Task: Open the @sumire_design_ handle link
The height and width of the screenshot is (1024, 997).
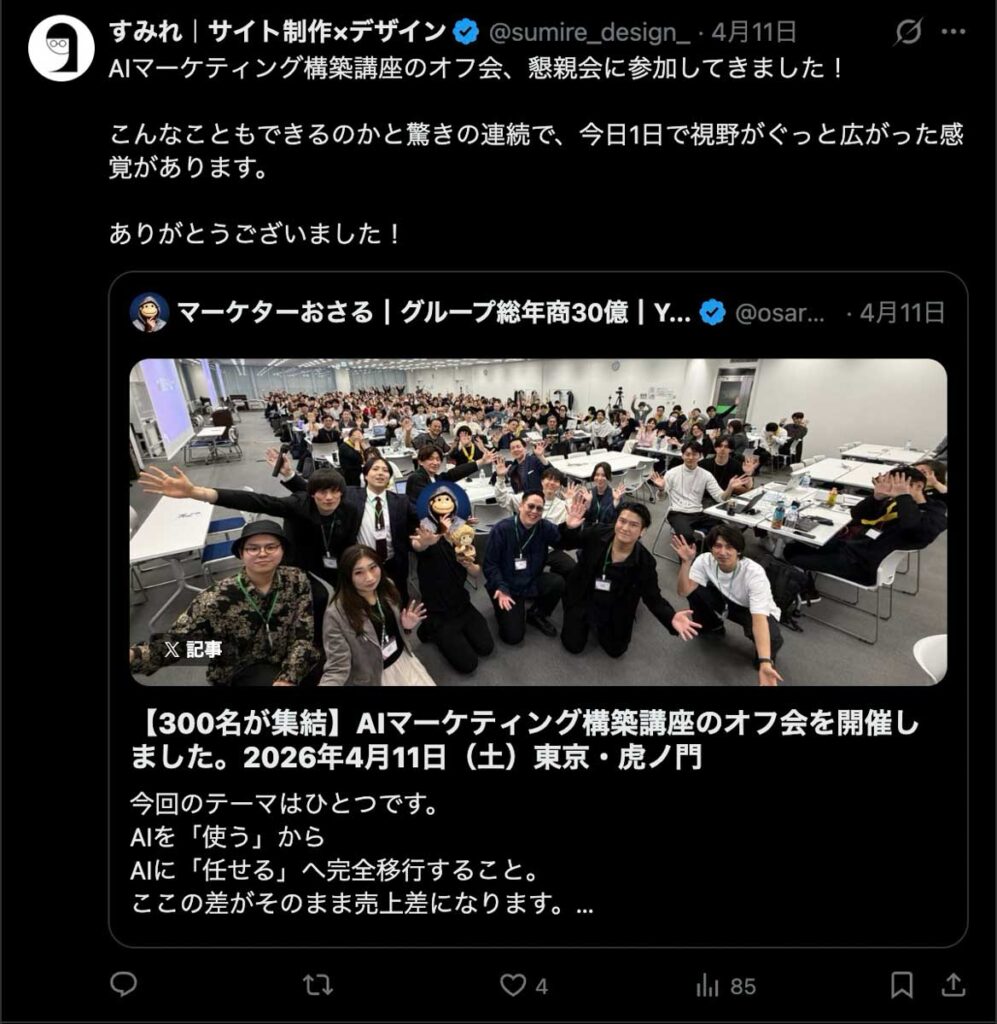Action: [590, 32]
